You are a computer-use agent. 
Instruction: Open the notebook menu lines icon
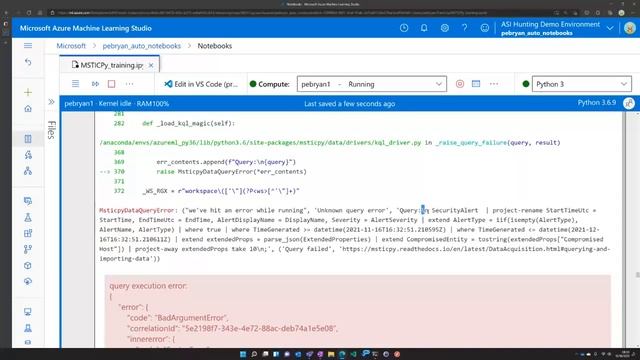point(76,84)
